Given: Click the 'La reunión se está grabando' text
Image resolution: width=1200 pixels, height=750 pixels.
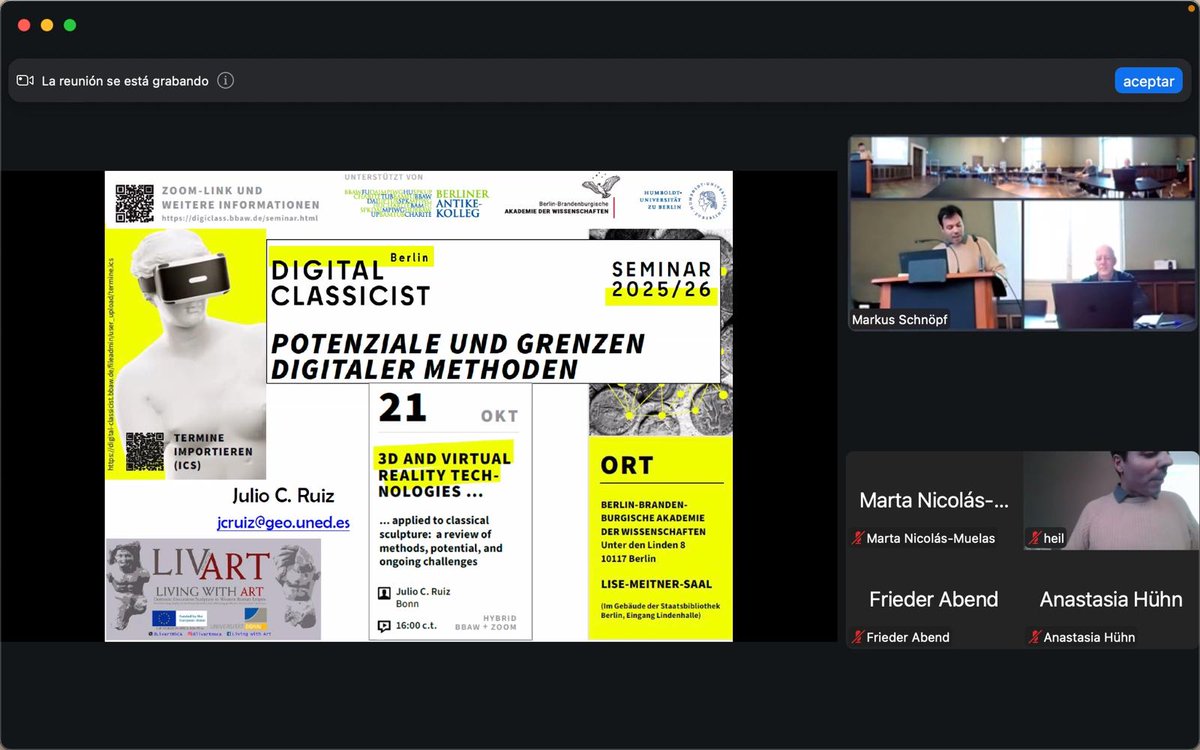Looking at the screenshot, I should [x=125, y=81].
